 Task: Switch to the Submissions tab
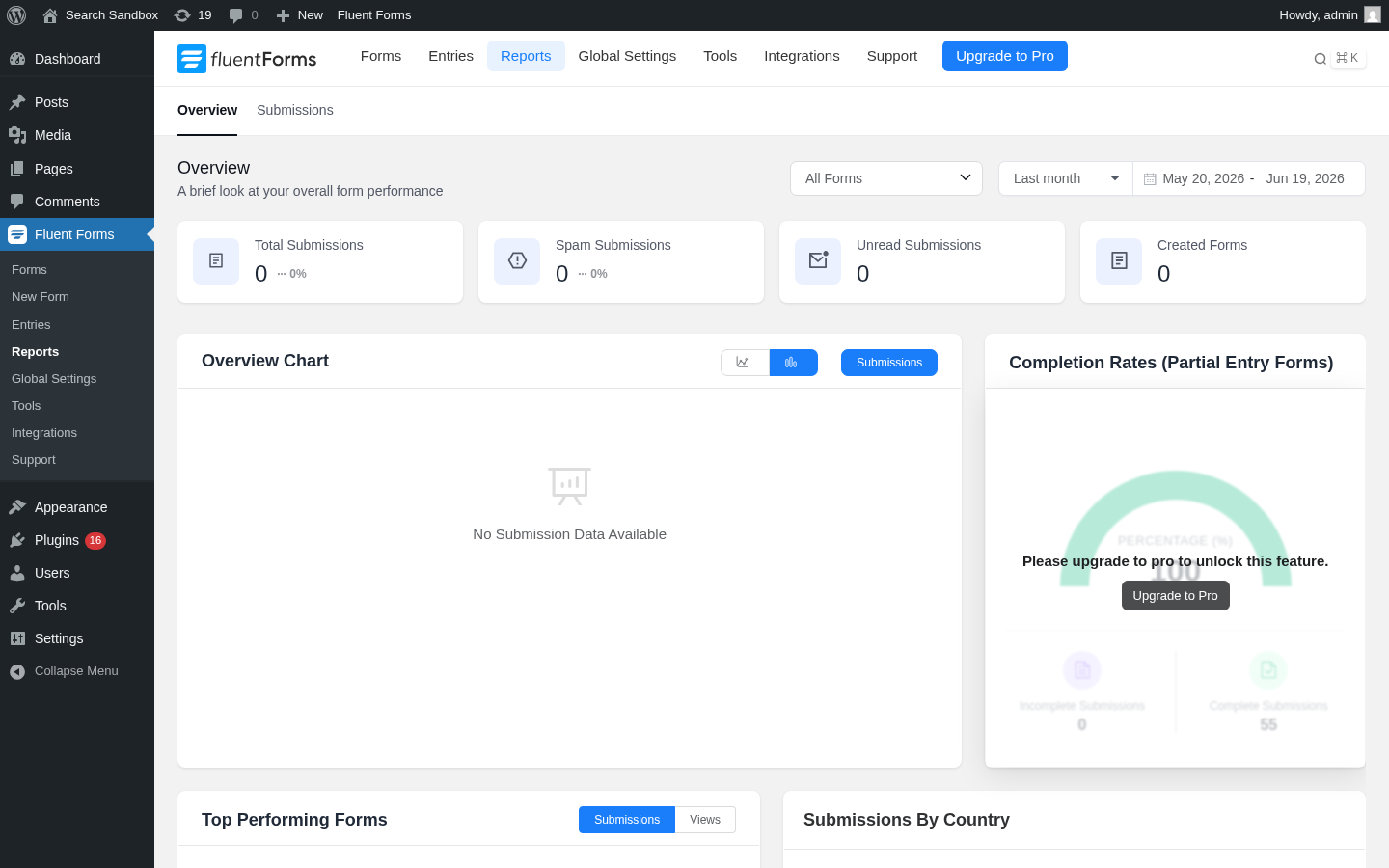(x=295, y=110)
